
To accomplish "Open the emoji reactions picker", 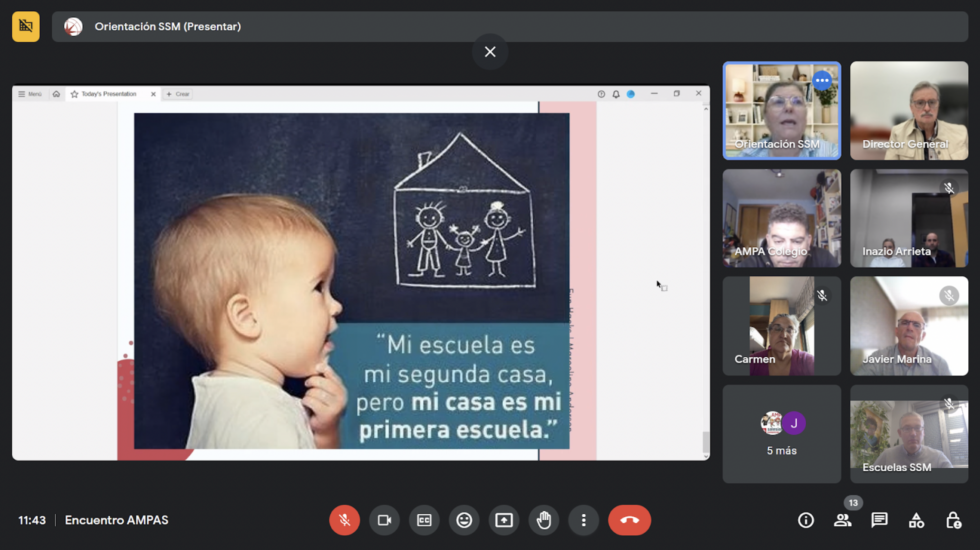I will (x=464, y=520).
